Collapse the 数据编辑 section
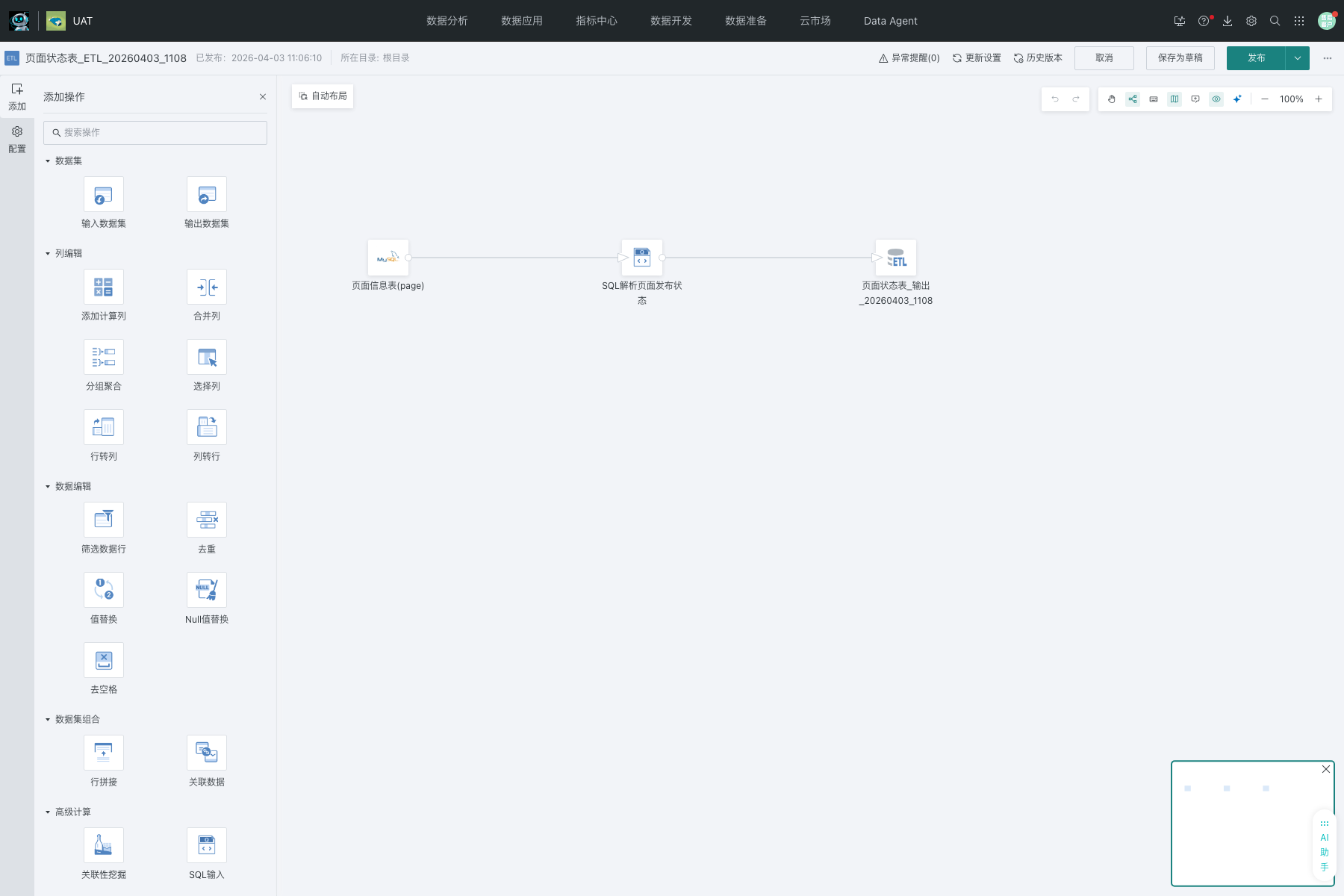The image size is (1344, 896). click(x=48, y=487)
